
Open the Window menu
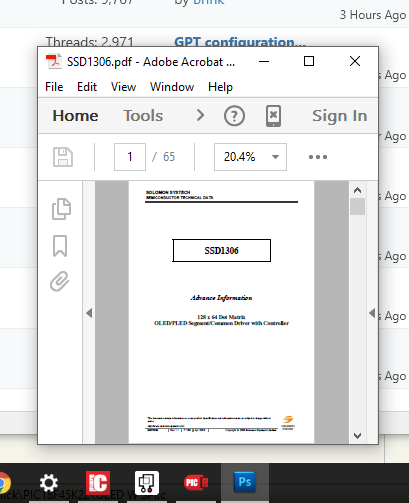(x=172, y=87)
